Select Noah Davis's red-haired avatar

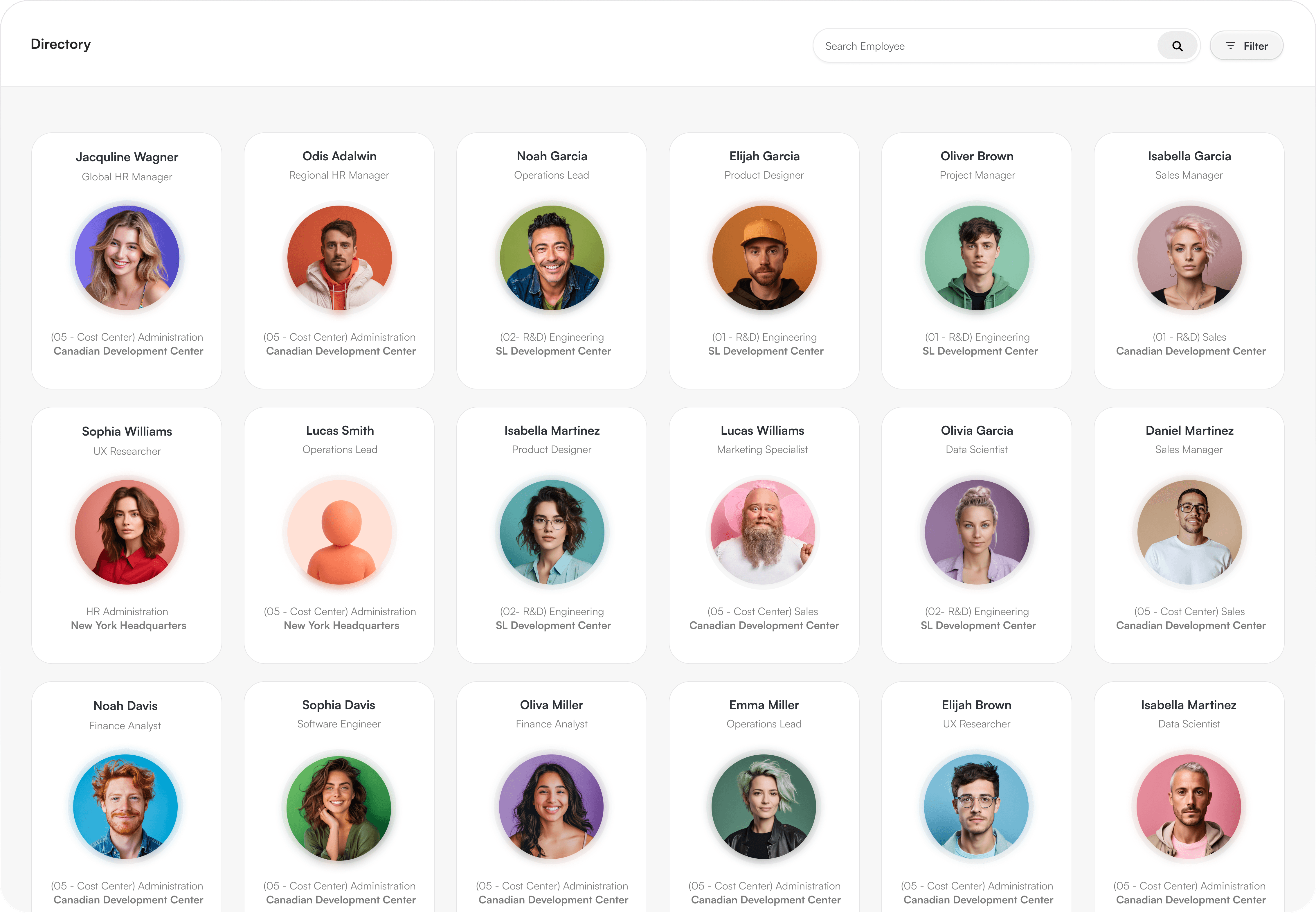(x=125, y=807)
